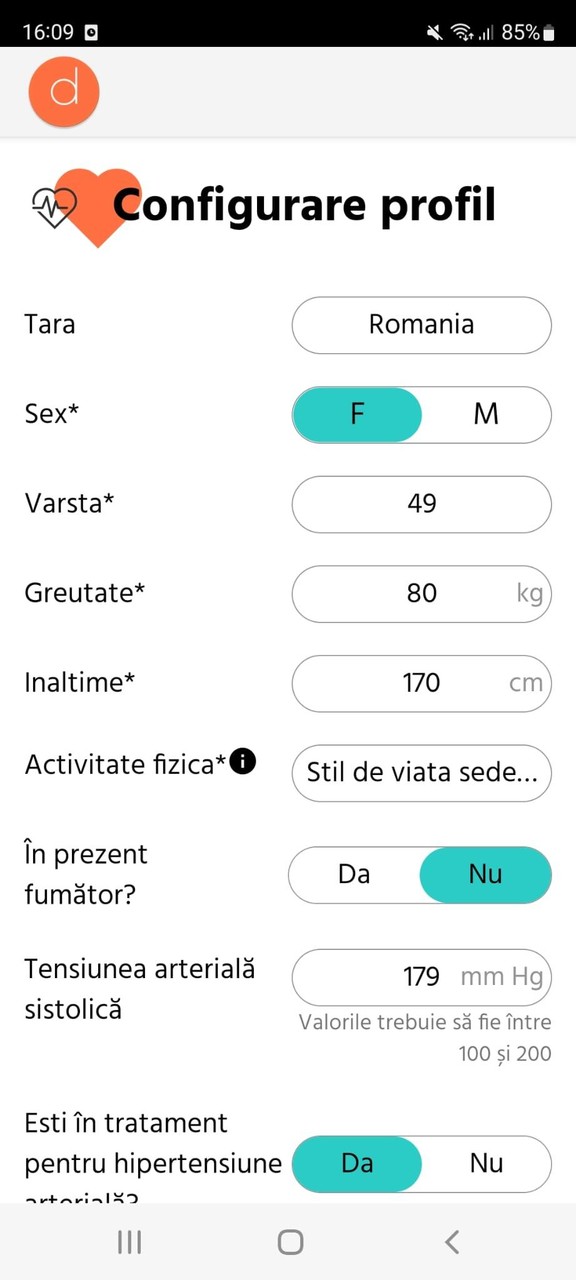Select M for Sex

tap(486, 414)
